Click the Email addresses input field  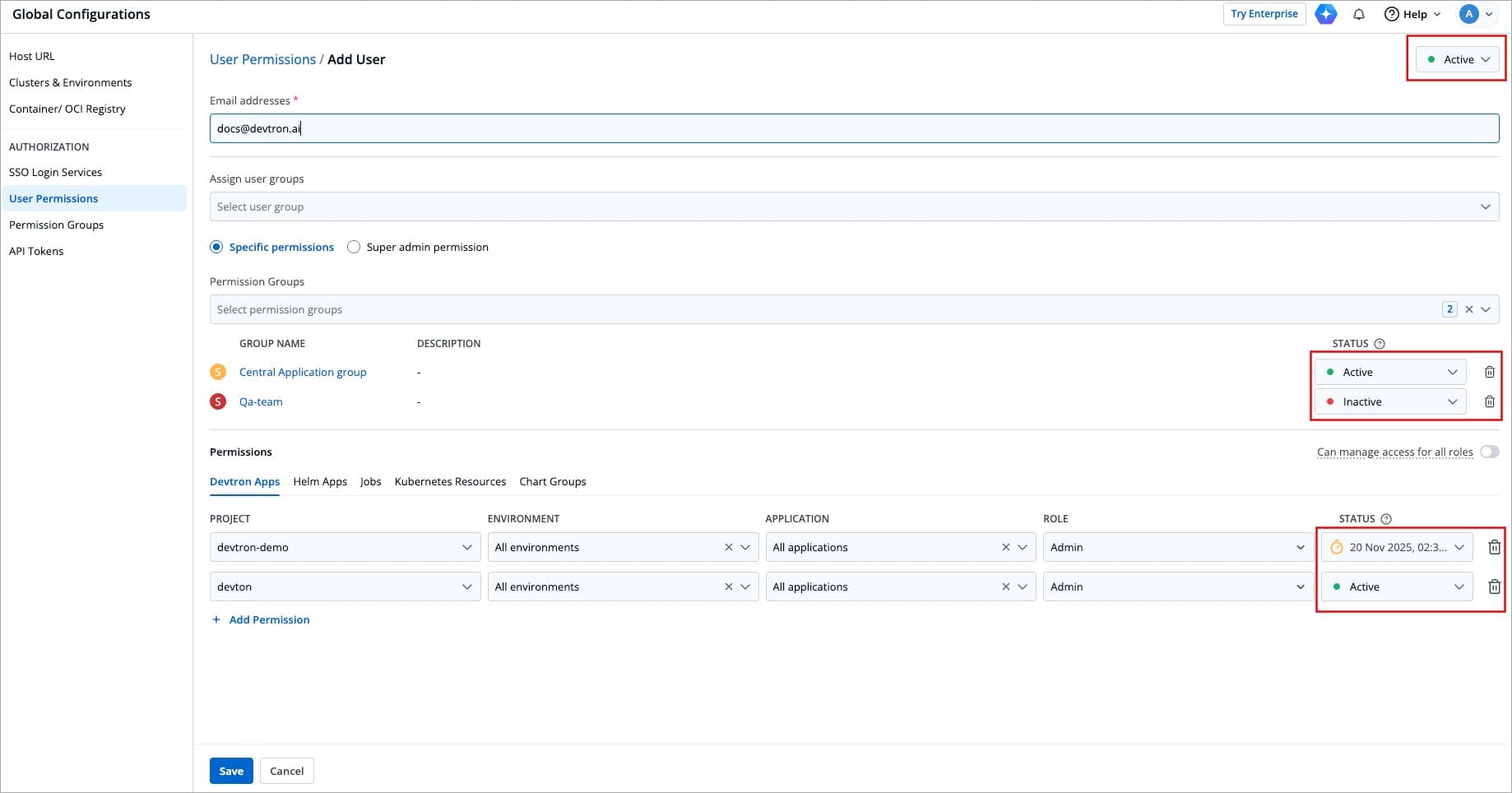click(x=853, y=128)
